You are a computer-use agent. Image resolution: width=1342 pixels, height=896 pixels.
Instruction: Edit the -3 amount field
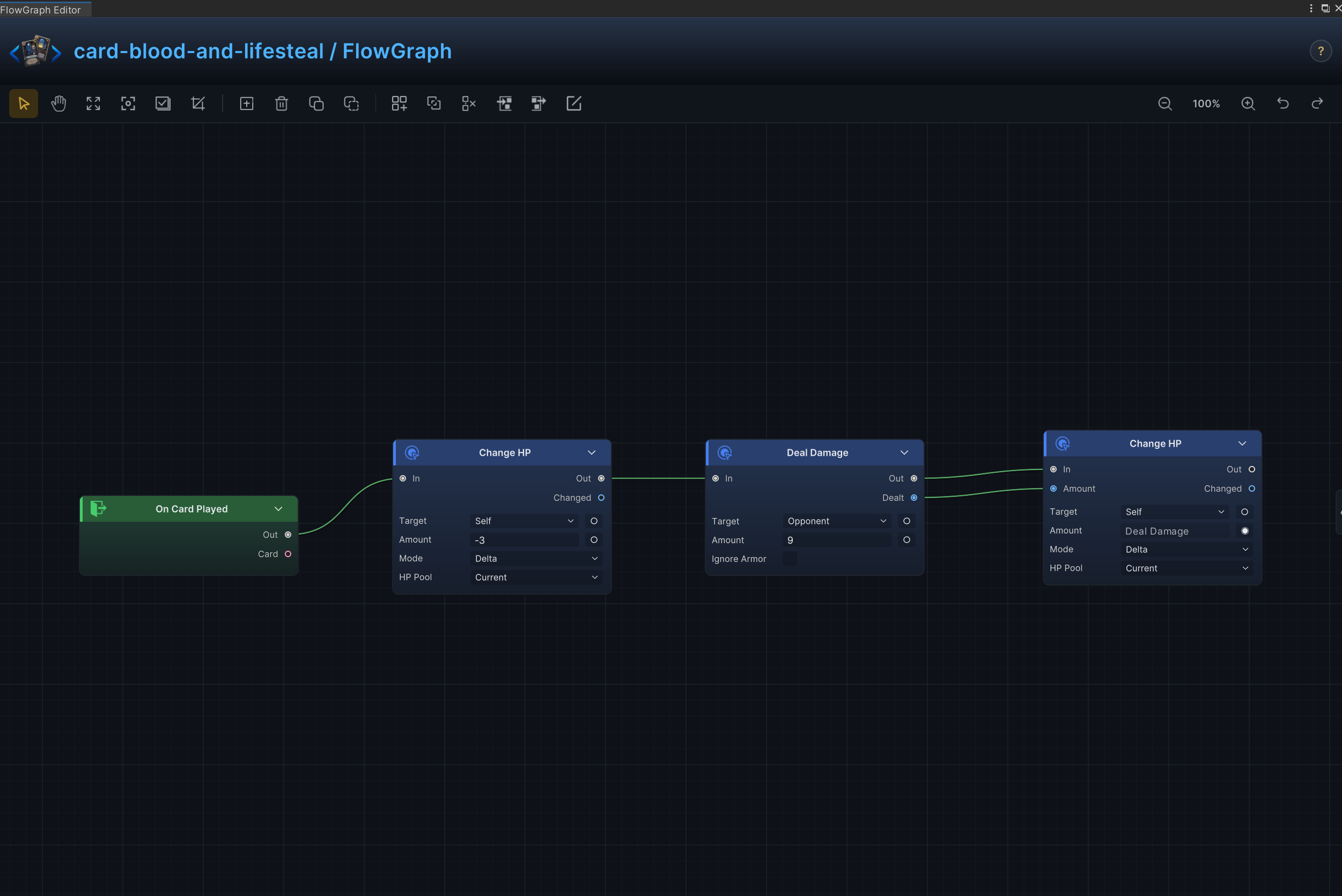pos(524,540)
